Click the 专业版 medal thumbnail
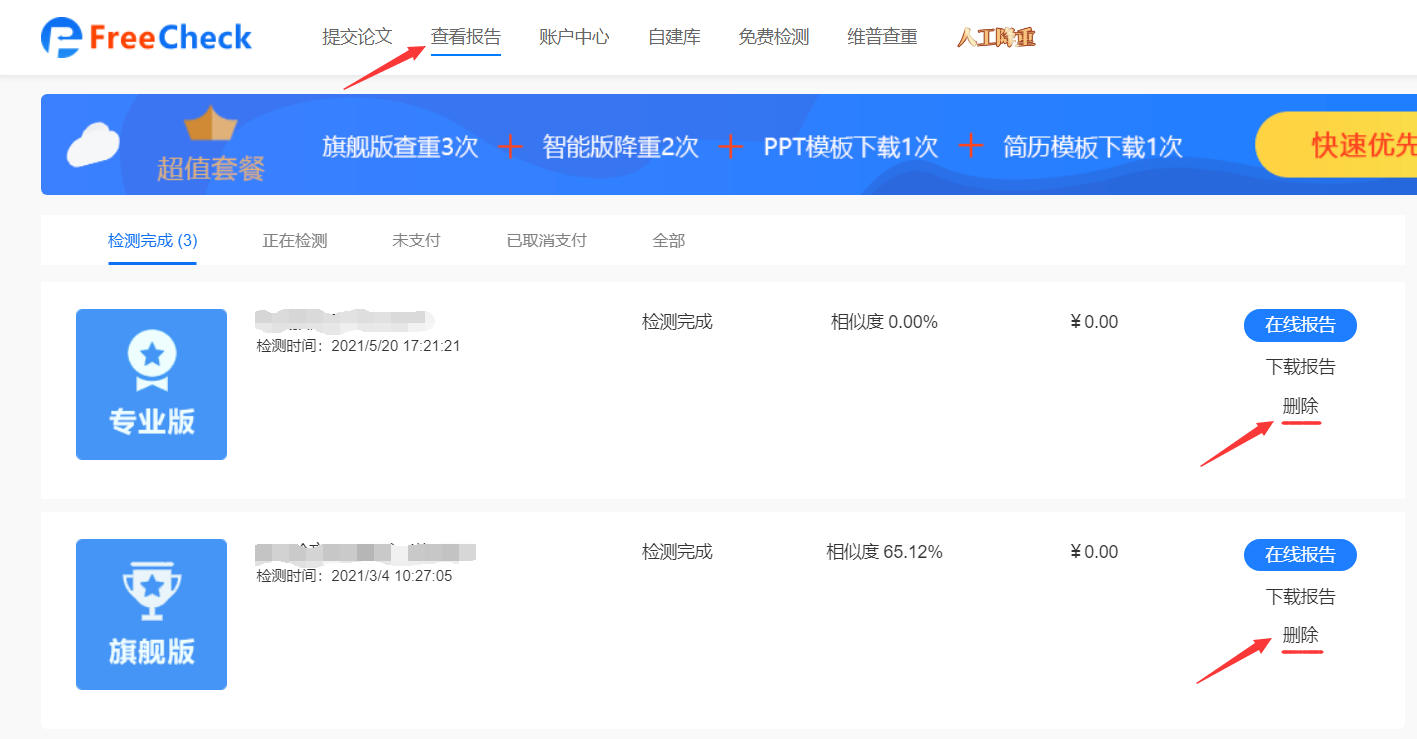 [x=151, y=384]
